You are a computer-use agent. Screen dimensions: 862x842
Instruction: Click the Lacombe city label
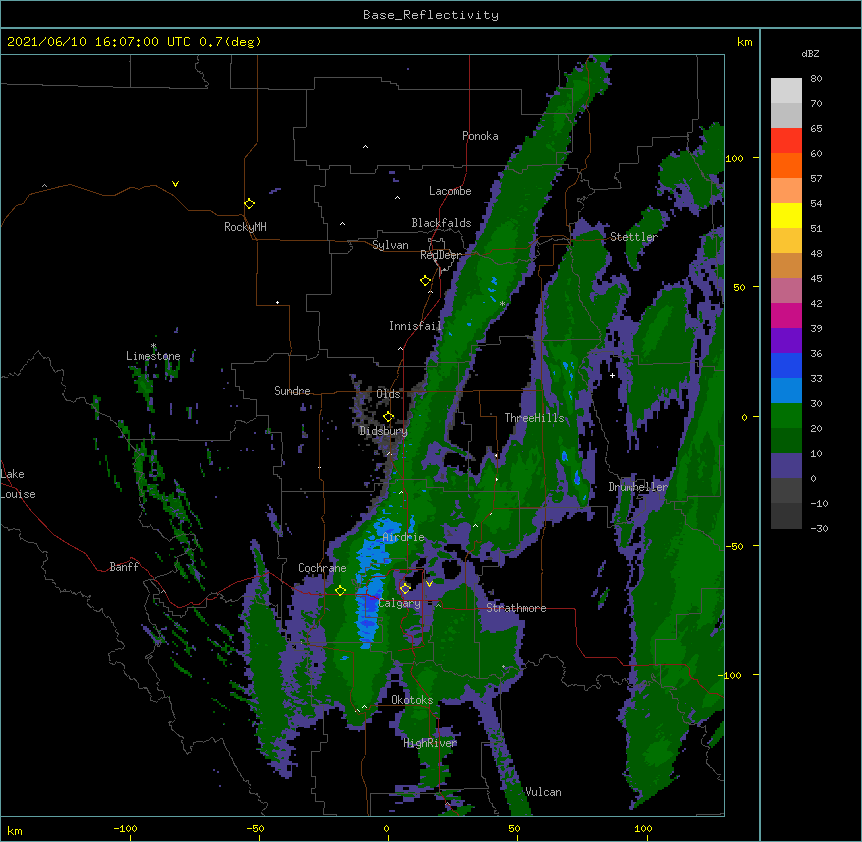click(450, 191)
